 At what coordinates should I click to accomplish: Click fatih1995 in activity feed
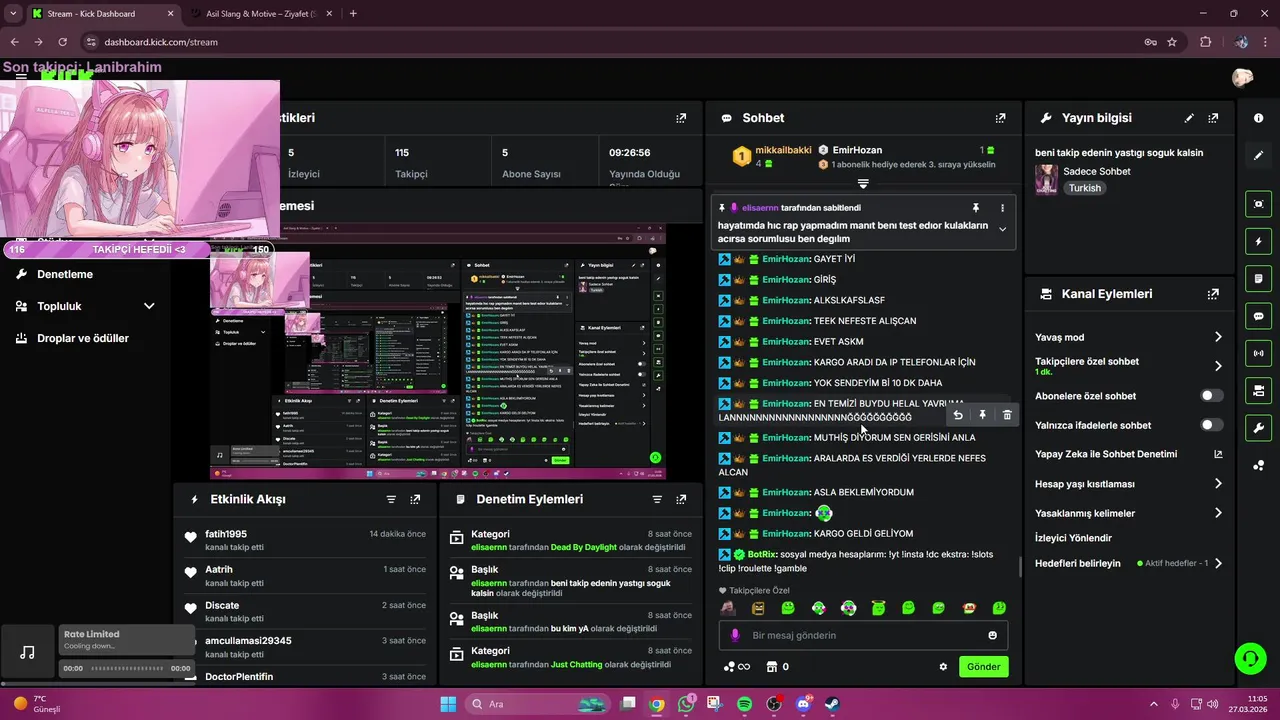point(226,534)
